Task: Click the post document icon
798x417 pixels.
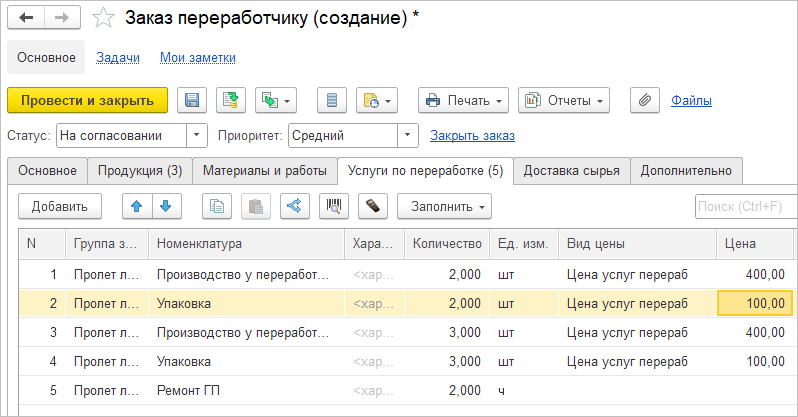Action: click(x=231, y=100)
